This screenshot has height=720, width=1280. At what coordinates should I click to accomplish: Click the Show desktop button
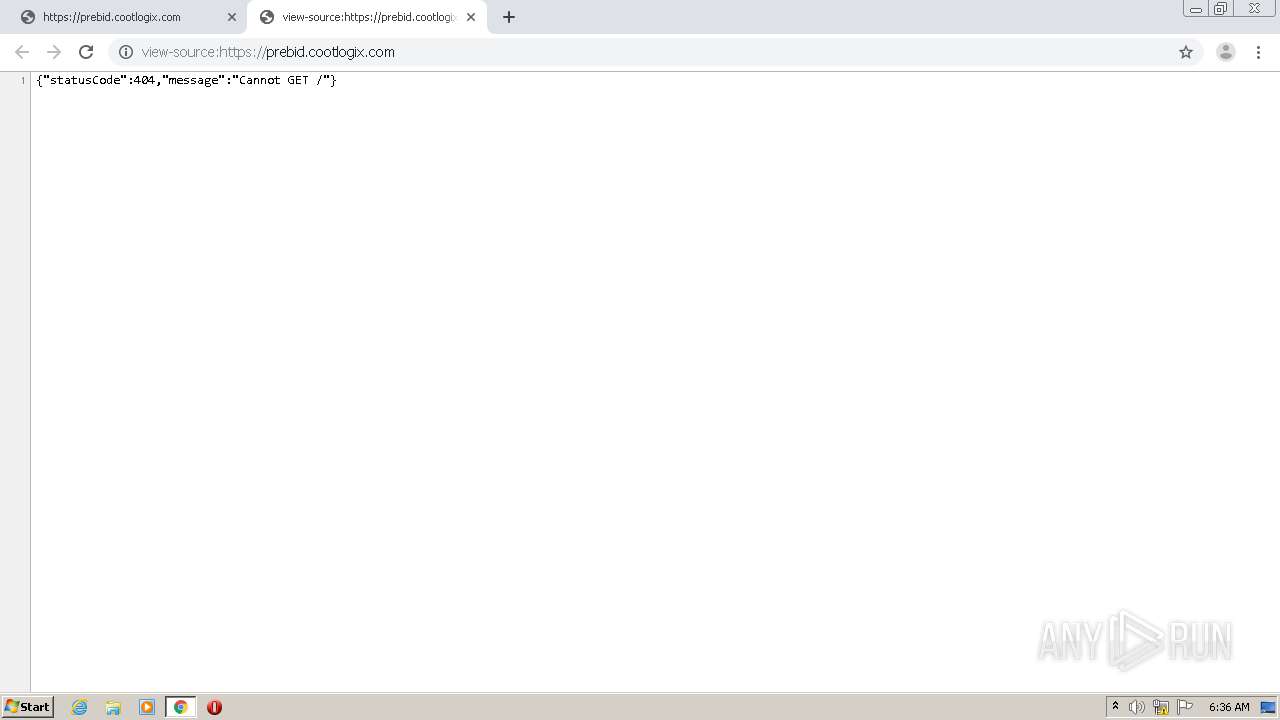[x=1268, y=707]
